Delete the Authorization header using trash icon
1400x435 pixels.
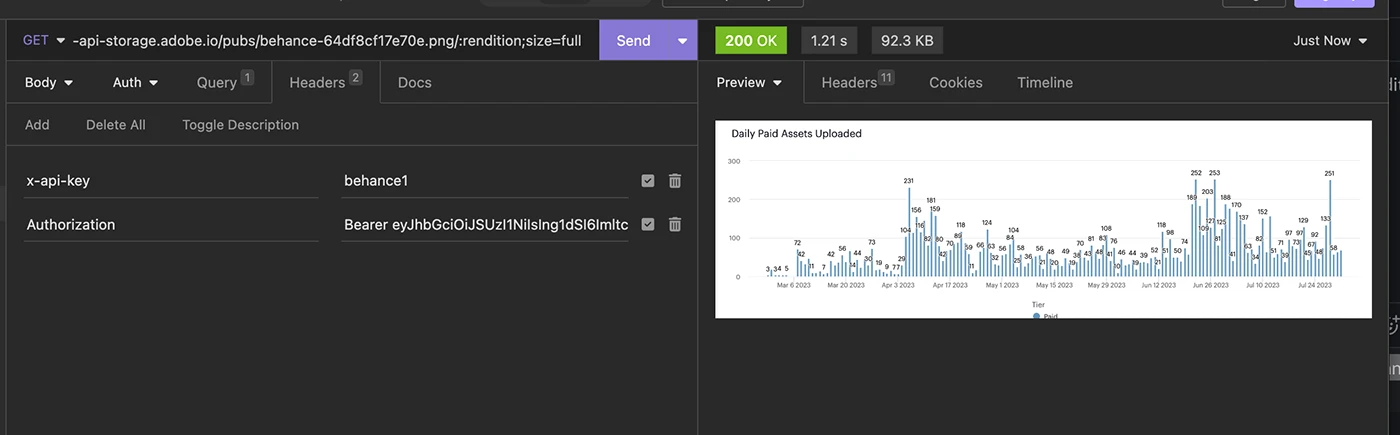[x=675, y=225]
